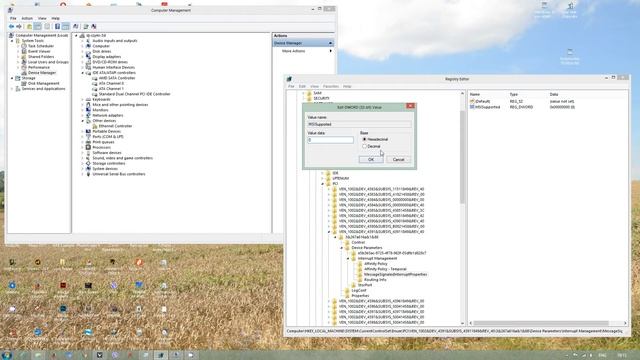Collapse the Other devices category
Screen dimensions: 640x360
click(x=82, y=121)
